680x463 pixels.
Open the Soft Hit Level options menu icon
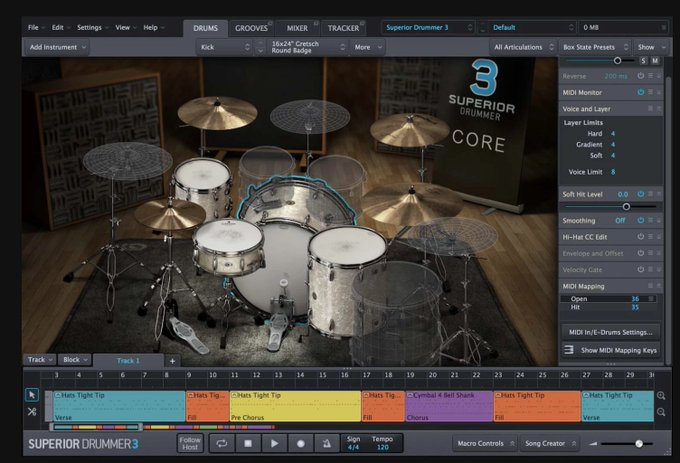pos(650,194)
